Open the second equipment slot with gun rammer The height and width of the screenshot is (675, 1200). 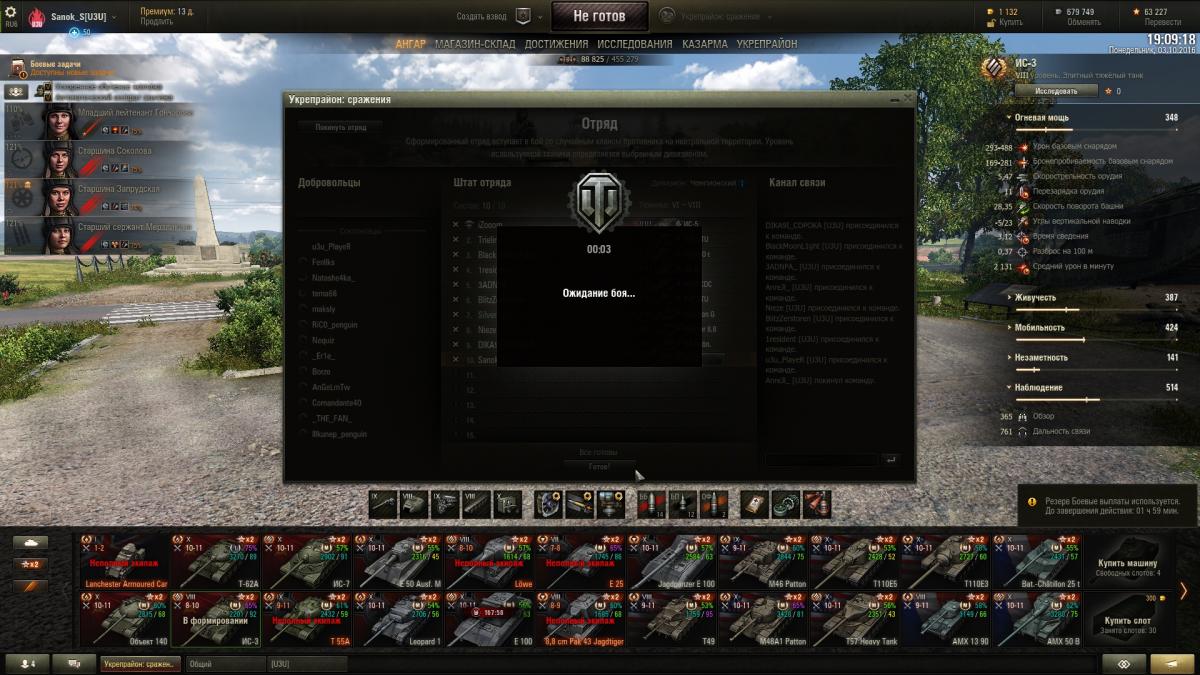tap(580, 504)
